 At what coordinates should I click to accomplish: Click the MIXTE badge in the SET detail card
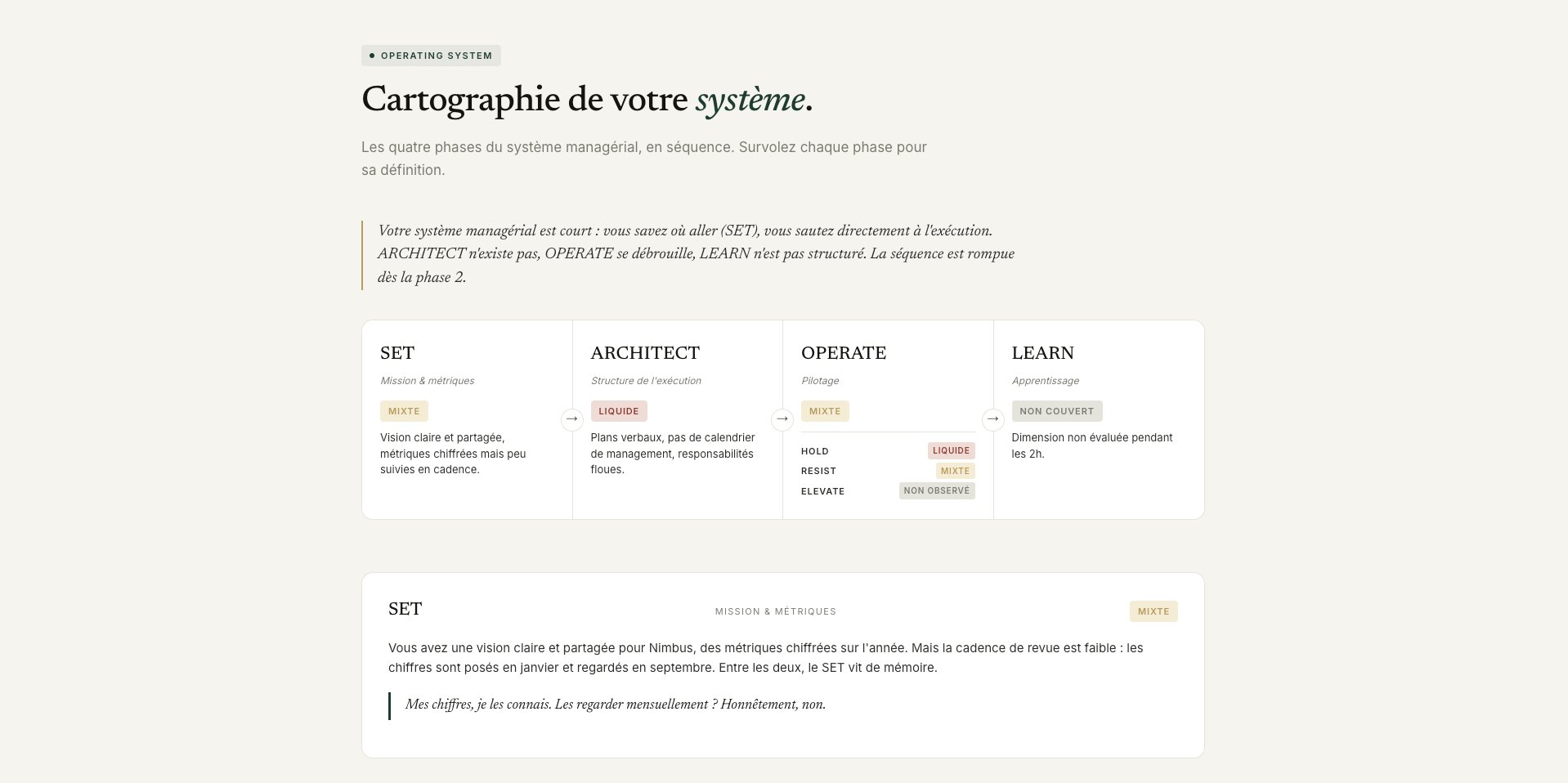[x=1154, y=611]
